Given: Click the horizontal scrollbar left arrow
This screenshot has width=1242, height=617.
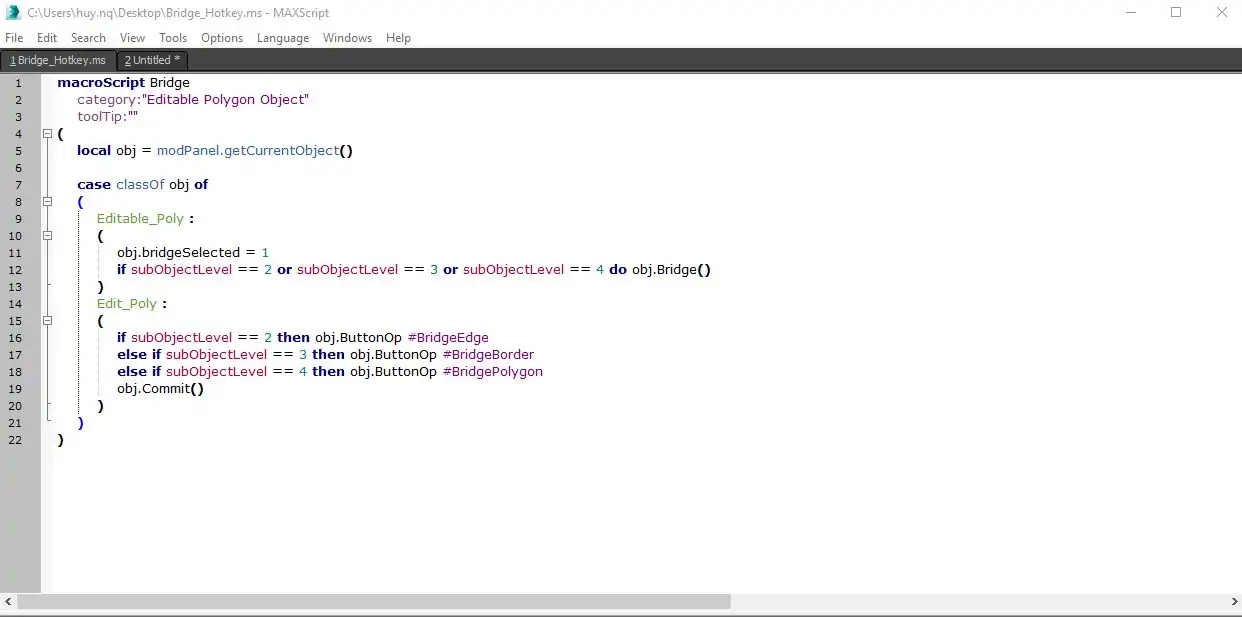Looking at the screenshot, I should coord(8,602).
